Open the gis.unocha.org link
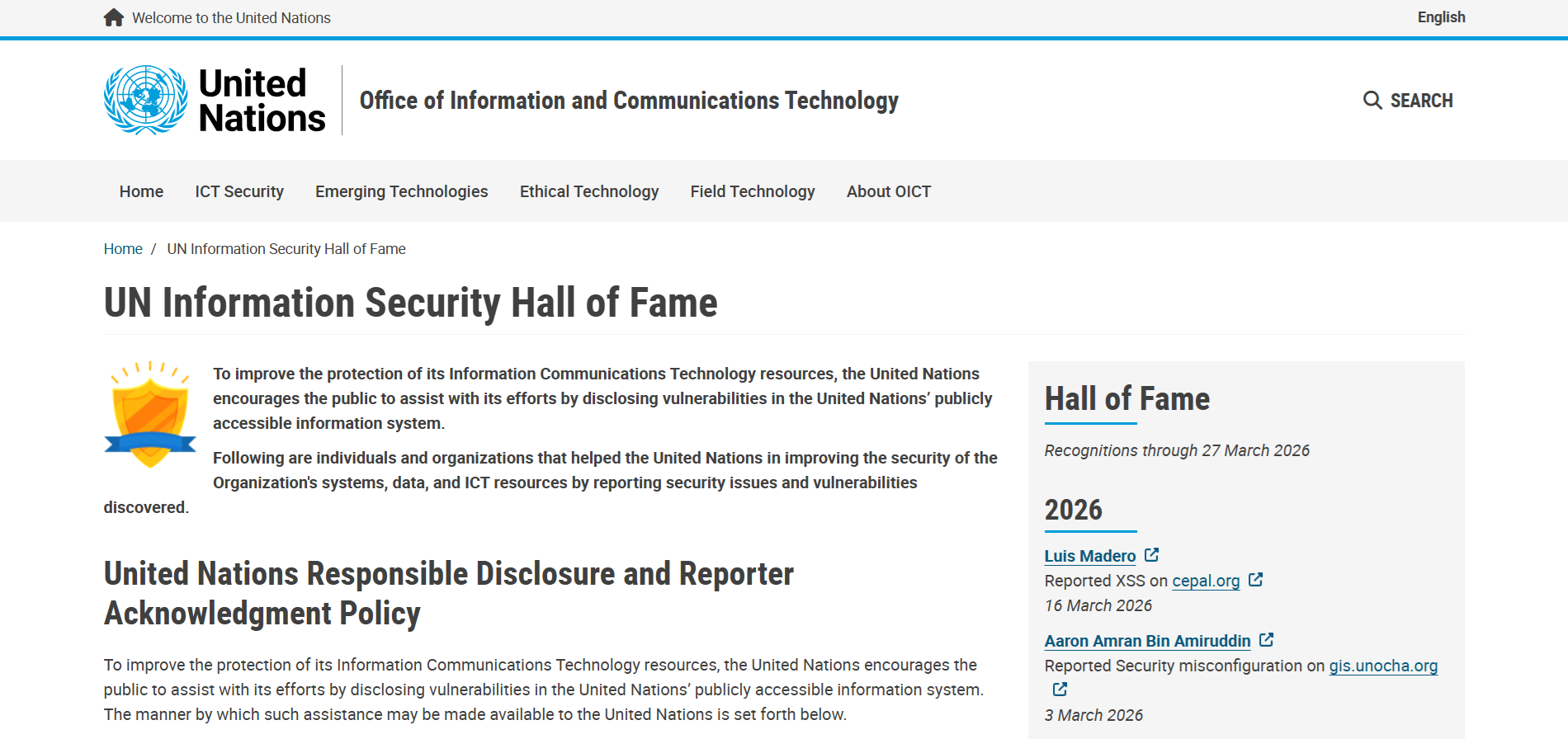1568x739 pixels. 1383,666
